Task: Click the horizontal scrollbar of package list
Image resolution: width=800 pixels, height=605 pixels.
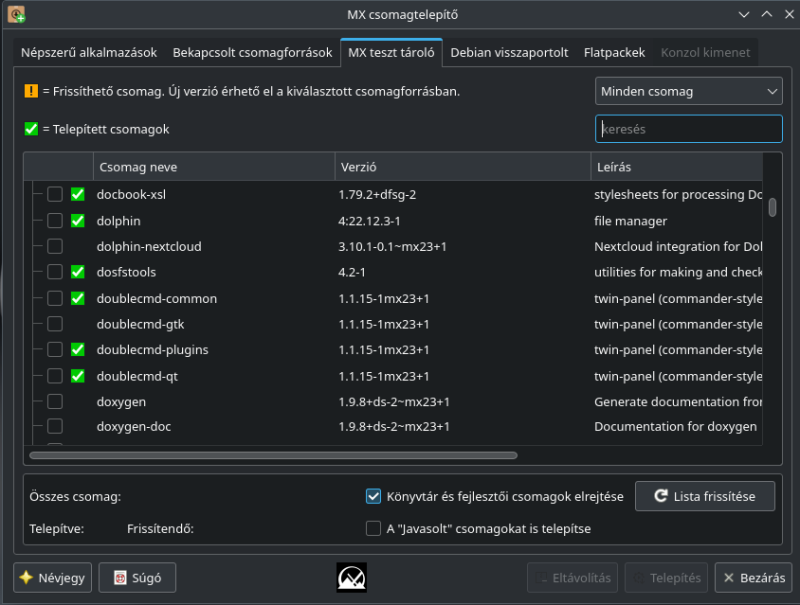Action: [x=273, y=455]
